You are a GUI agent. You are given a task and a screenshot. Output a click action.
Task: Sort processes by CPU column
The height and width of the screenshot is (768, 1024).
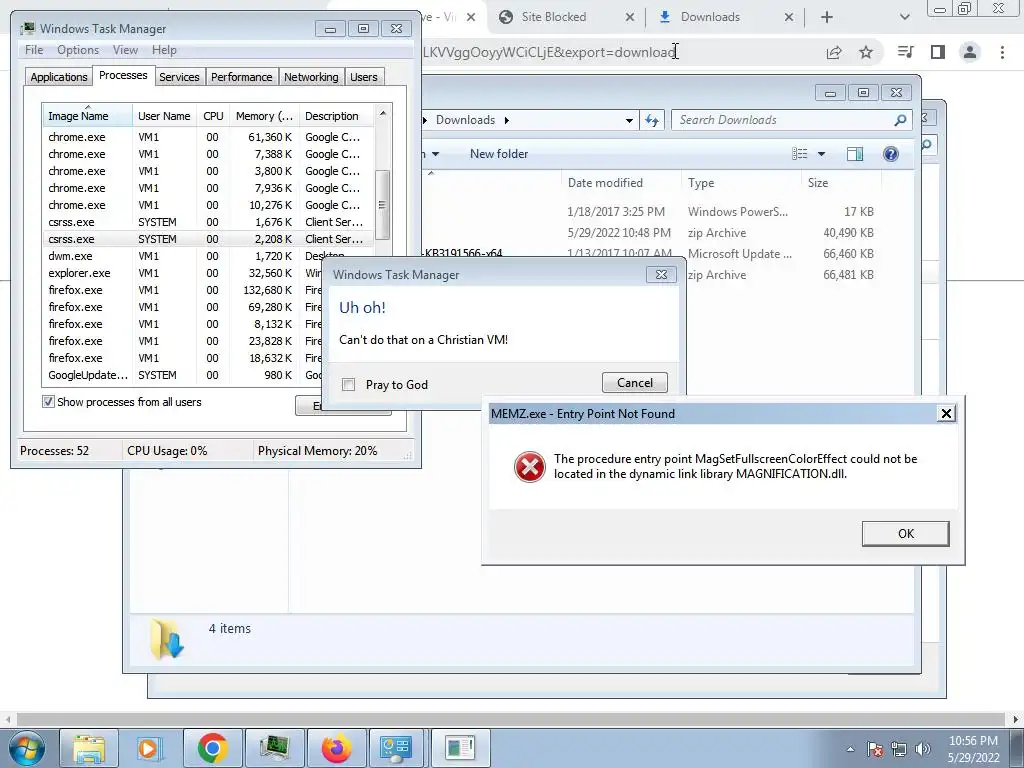tap(213, 116)
